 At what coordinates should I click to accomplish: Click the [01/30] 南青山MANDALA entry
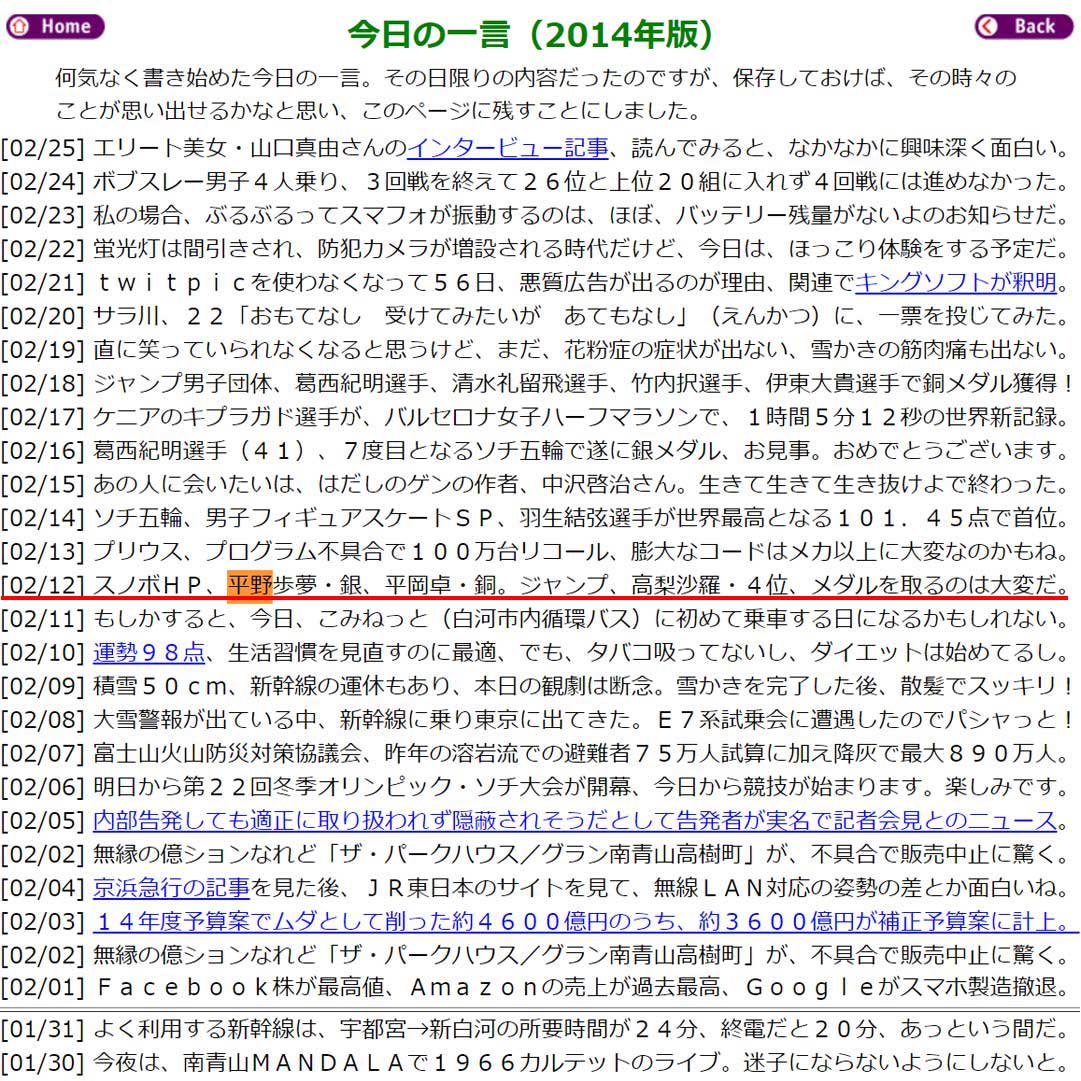pyautogui.click(x=535, y=1062)
